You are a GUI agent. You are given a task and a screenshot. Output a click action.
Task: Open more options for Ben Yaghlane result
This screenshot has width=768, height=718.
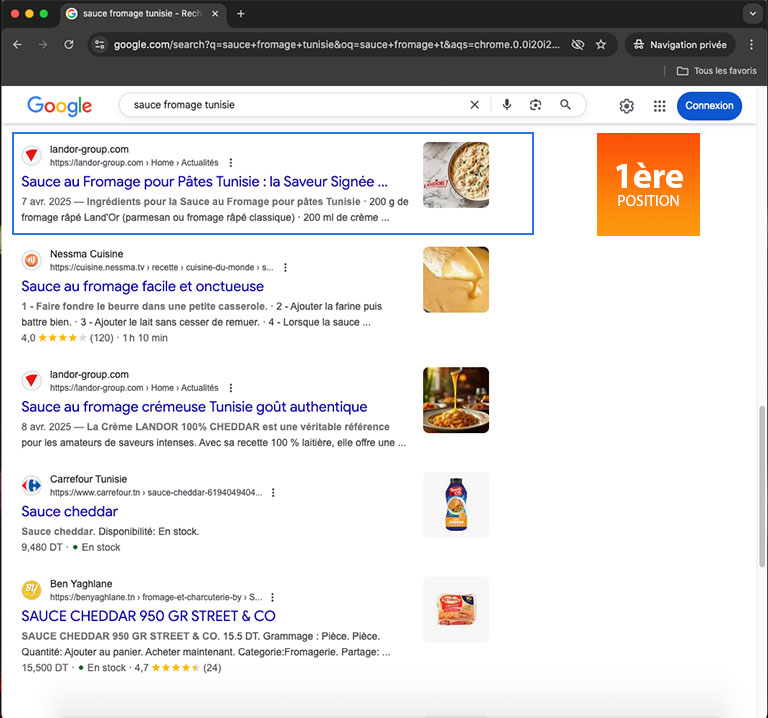[272, 597]
